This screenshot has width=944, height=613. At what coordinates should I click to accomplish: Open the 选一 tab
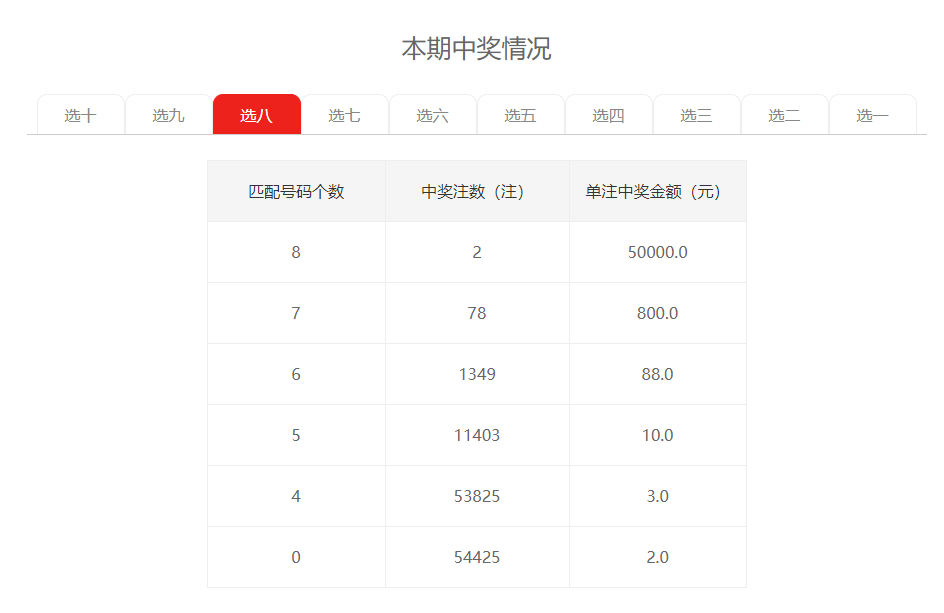tap(872, 115)
